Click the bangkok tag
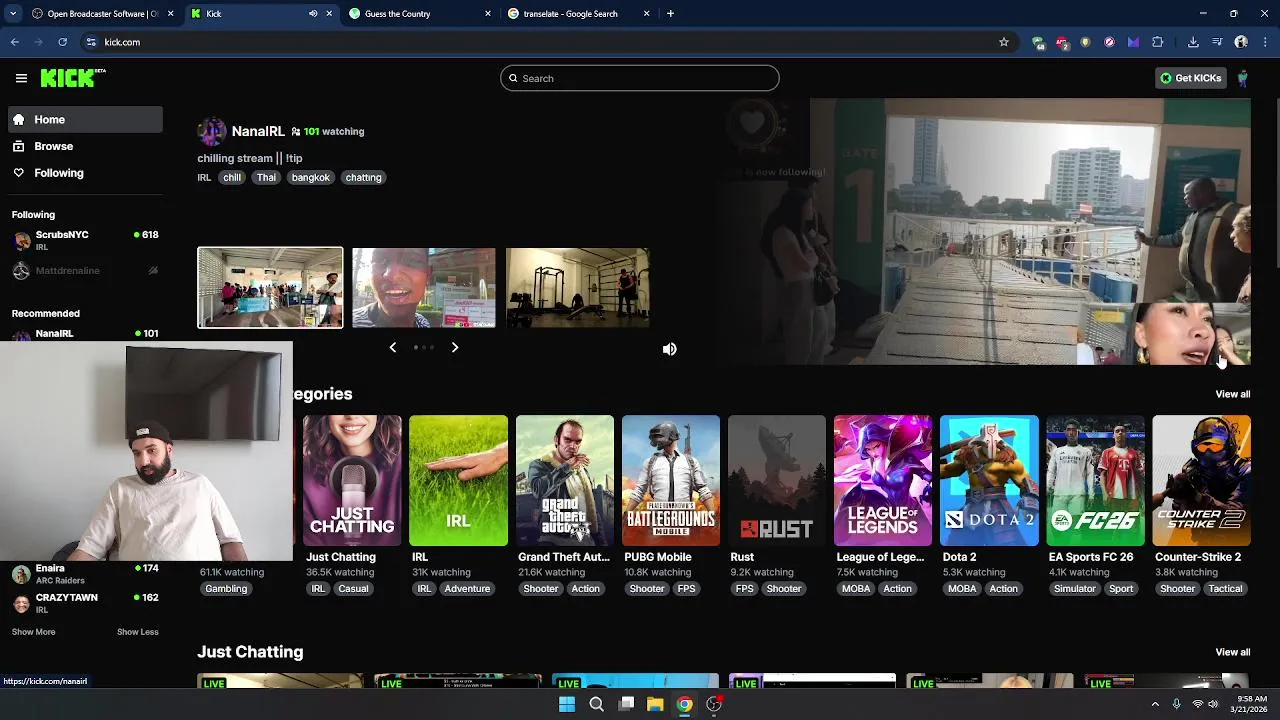 click(310, 177)
